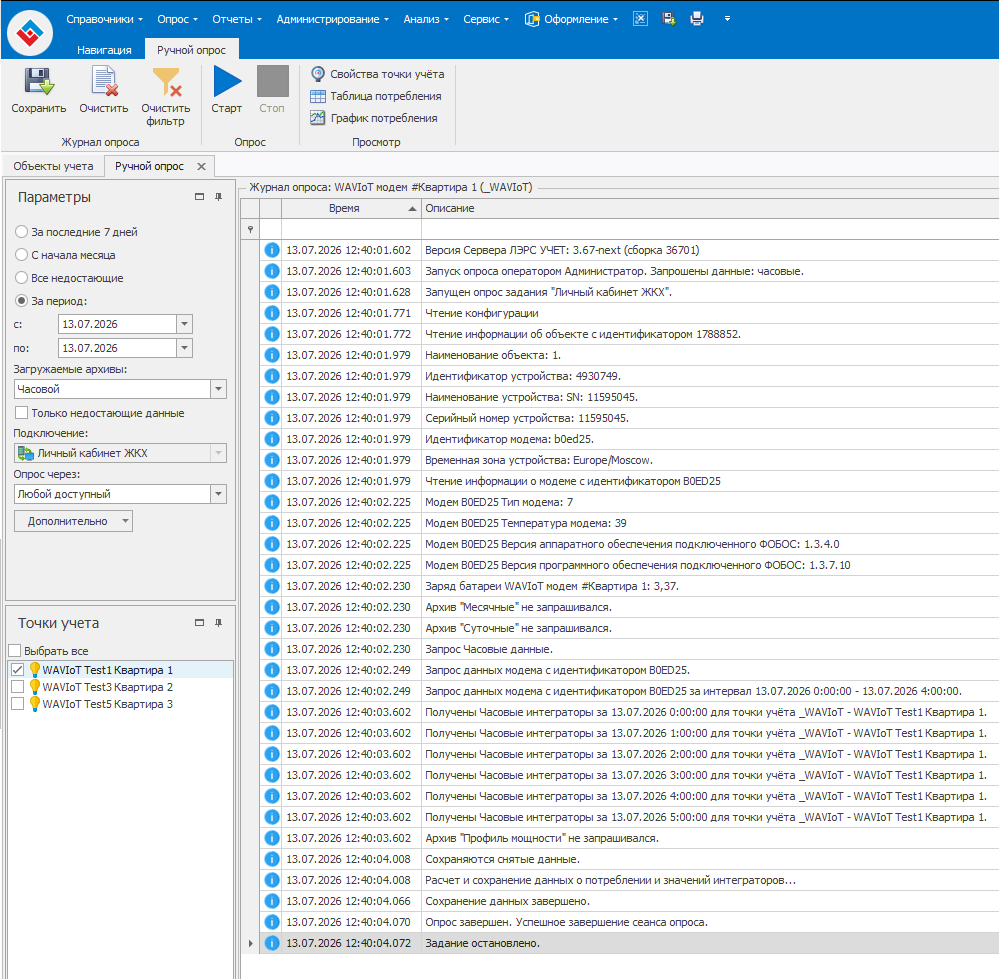Screen dimensions: 999x979
Task: Open the Дополнительно dropdown button
Action: point(73,521)
